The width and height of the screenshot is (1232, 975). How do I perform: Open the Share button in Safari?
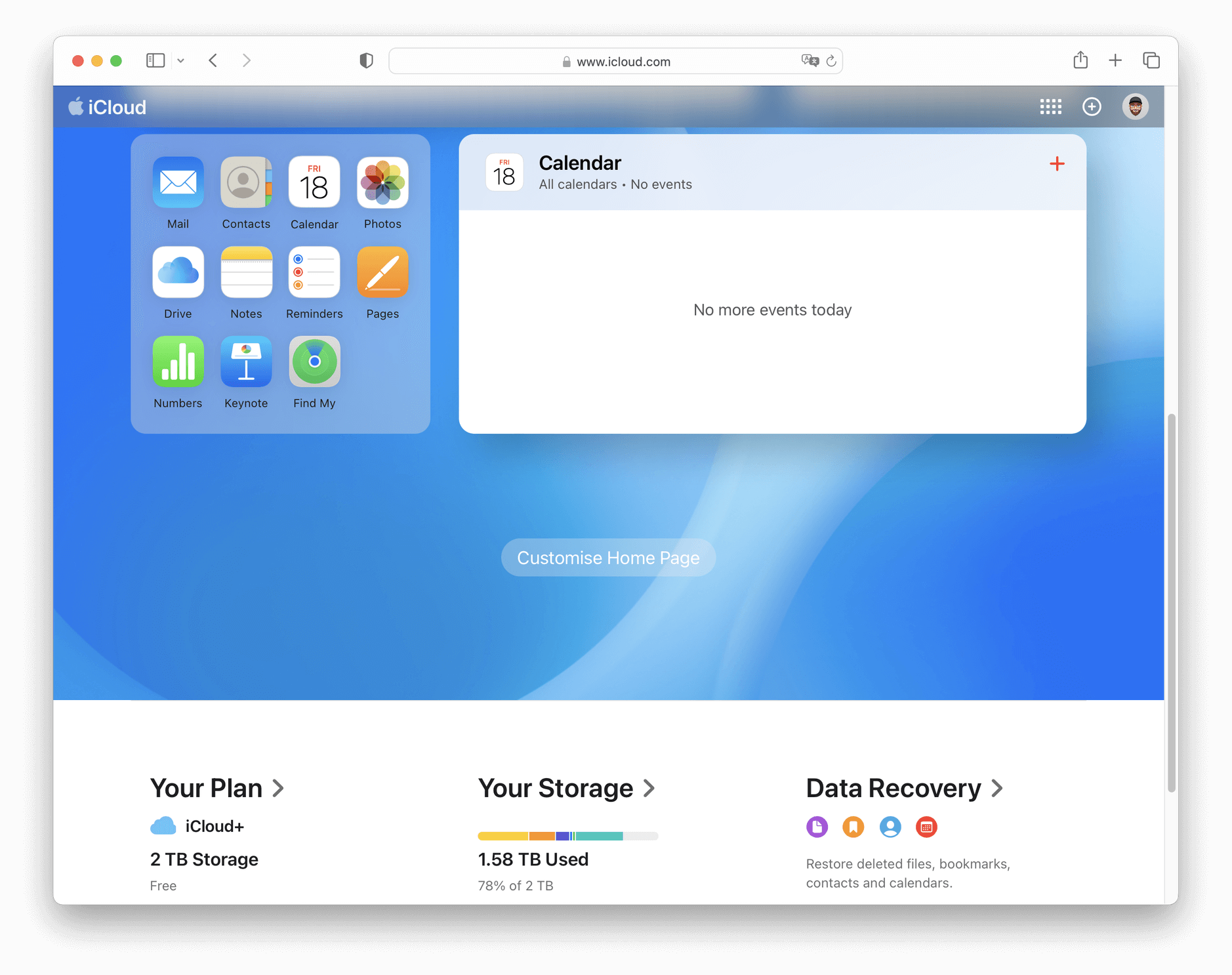1080,60
